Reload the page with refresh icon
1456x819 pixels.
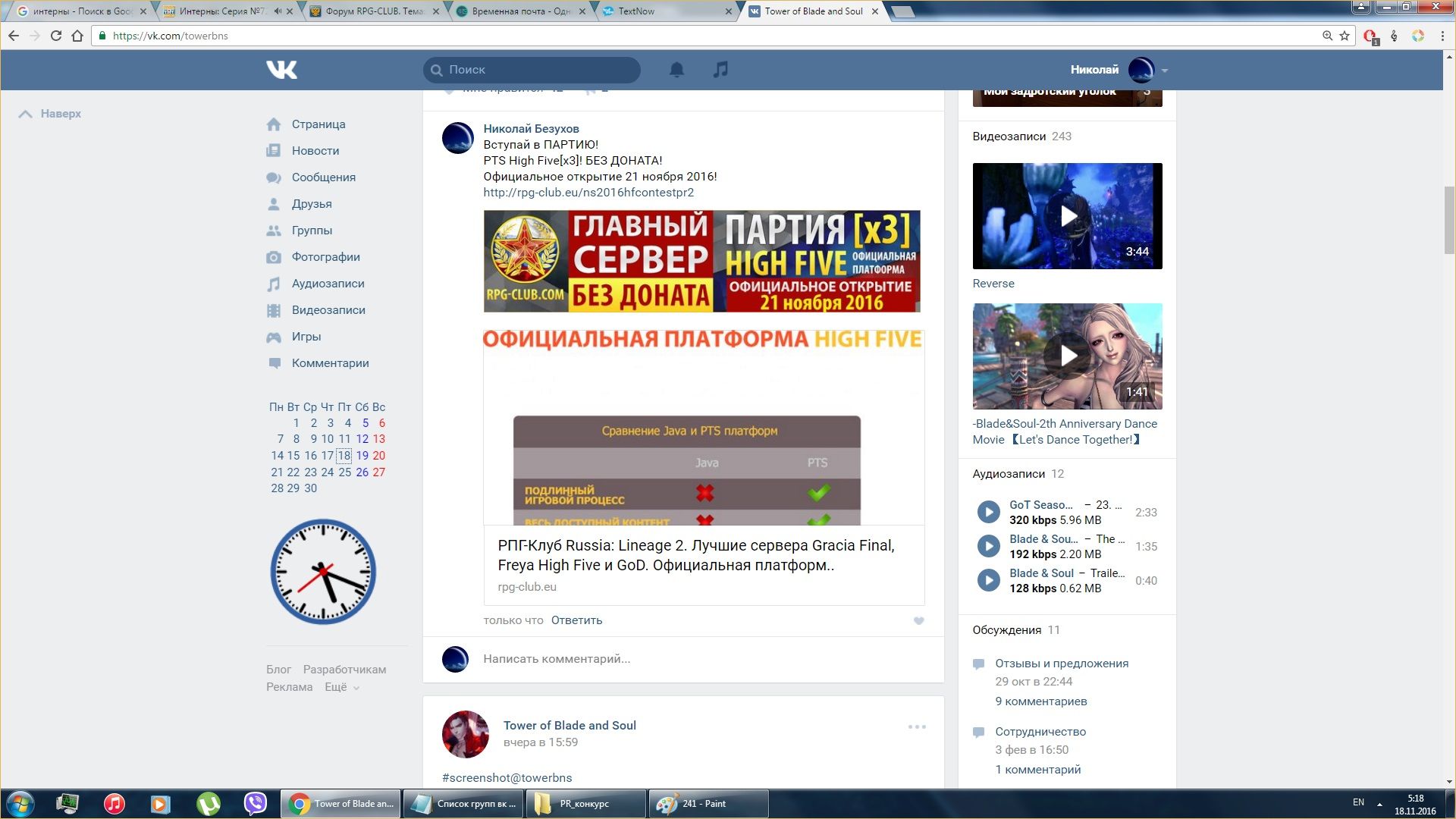55,36
